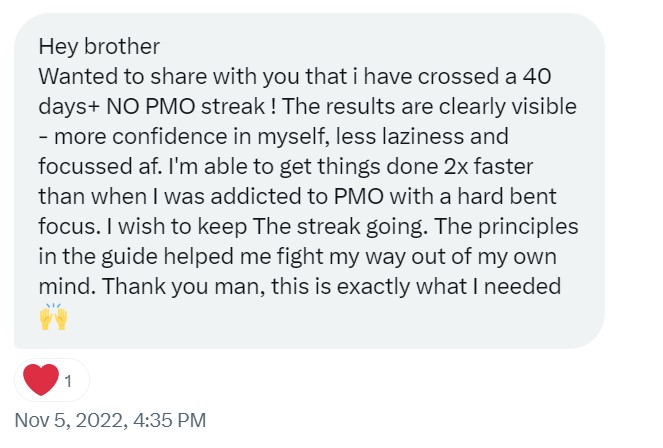663x448 pixels.
Task: Click the words 'NO PMO streak'
Action: [x=185, y=107]
